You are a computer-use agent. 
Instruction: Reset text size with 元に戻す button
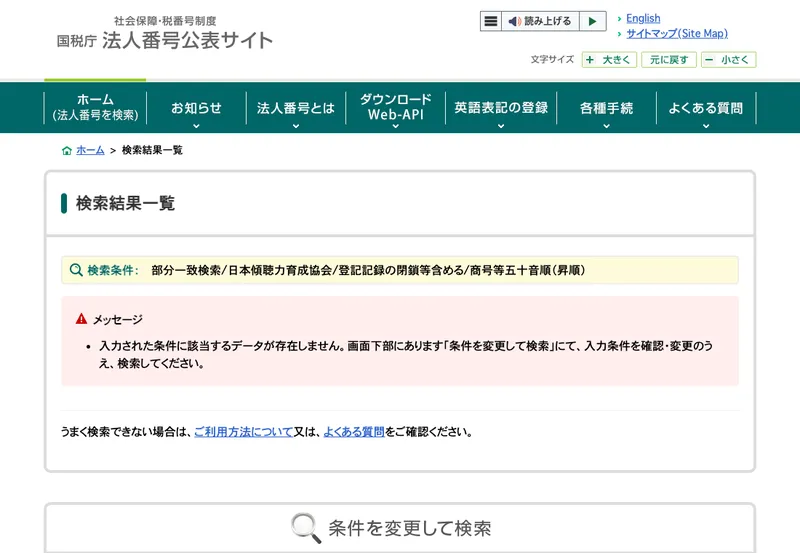coord(669,60)
